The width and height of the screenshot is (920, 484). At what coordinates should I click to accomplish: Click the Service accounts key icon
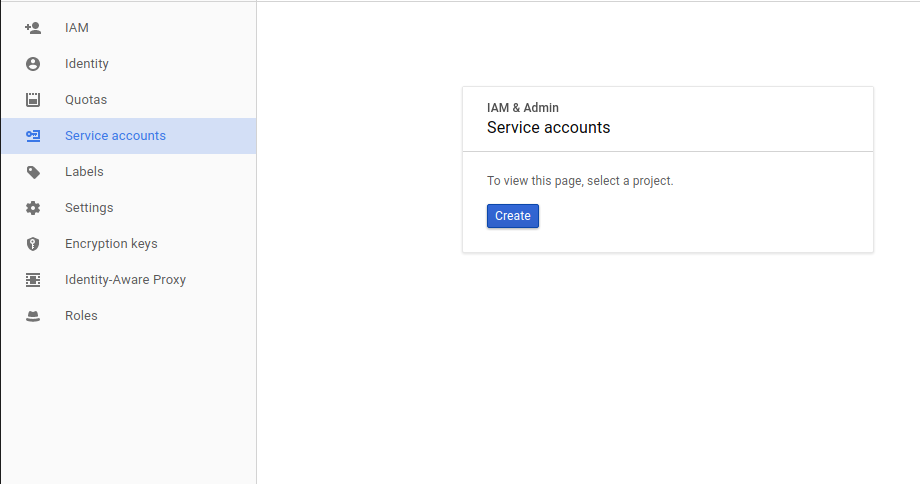(x=33, y=136)
